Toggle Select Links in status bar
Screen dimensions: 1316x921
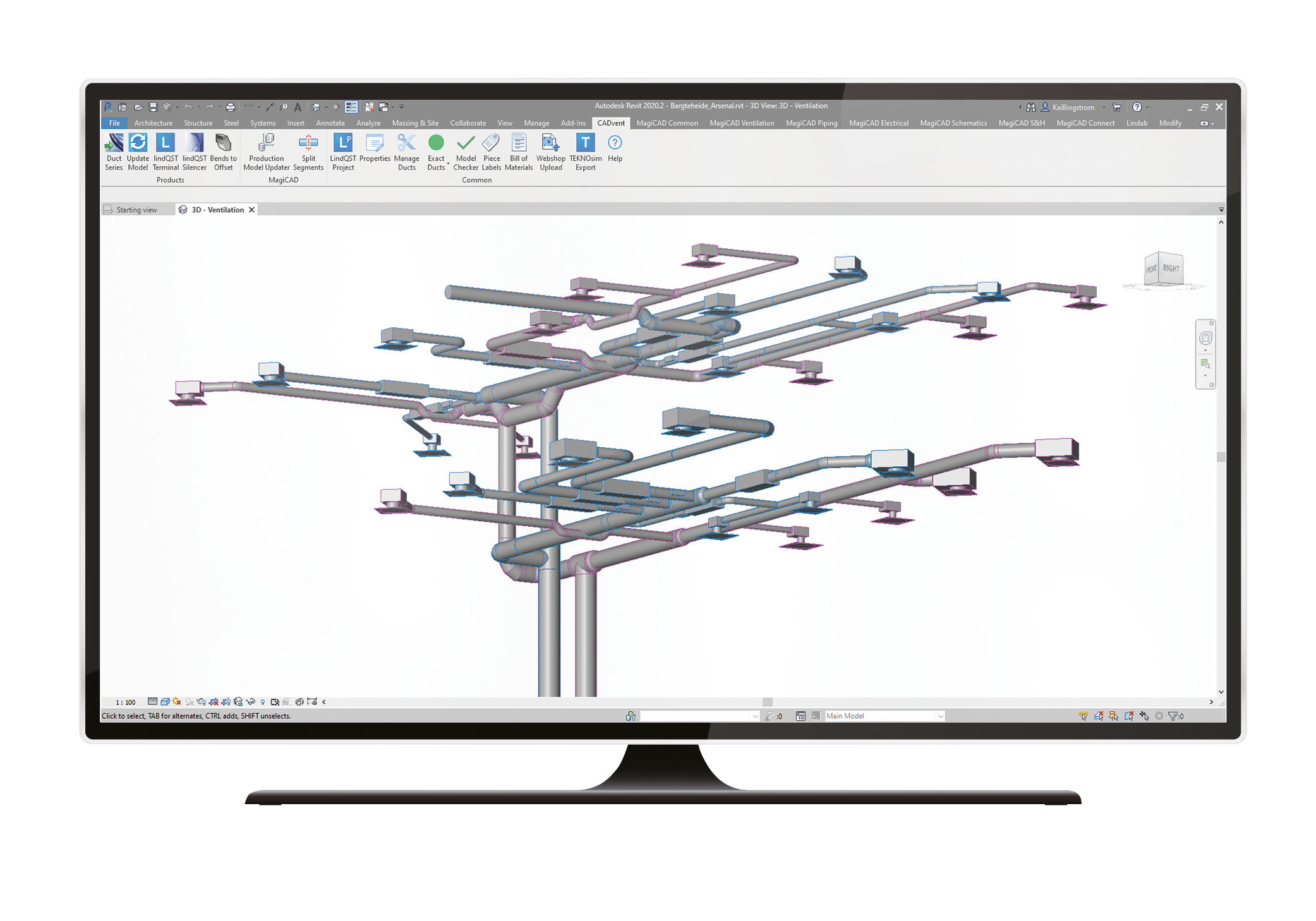coord(1084,716)
